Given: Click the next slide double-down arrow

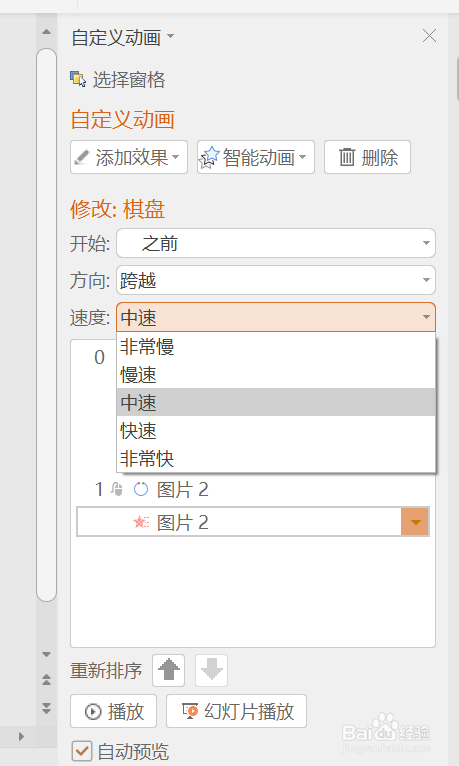Looking at the screenshot, I should point(46,708).
